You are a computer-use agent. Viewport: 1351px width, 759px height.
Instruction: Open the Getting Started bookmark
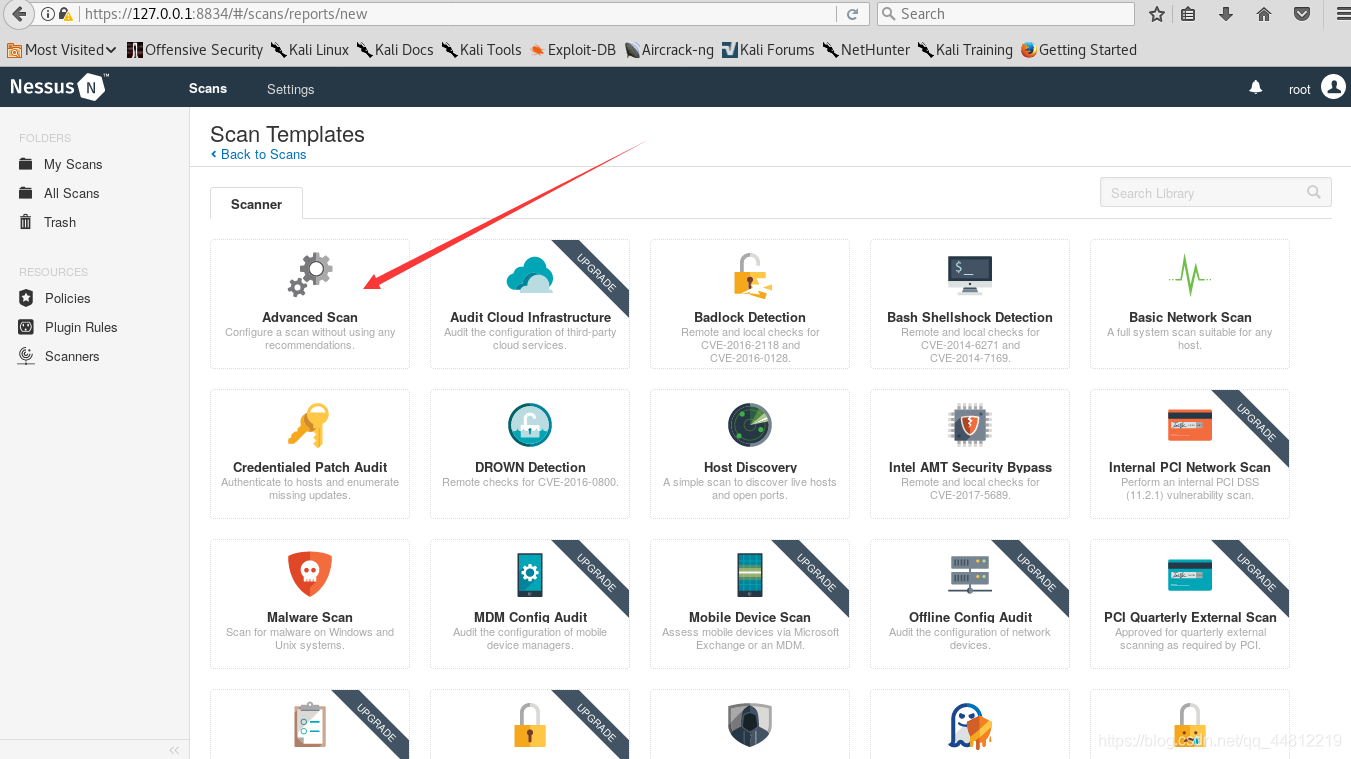tap(1078, 49)
